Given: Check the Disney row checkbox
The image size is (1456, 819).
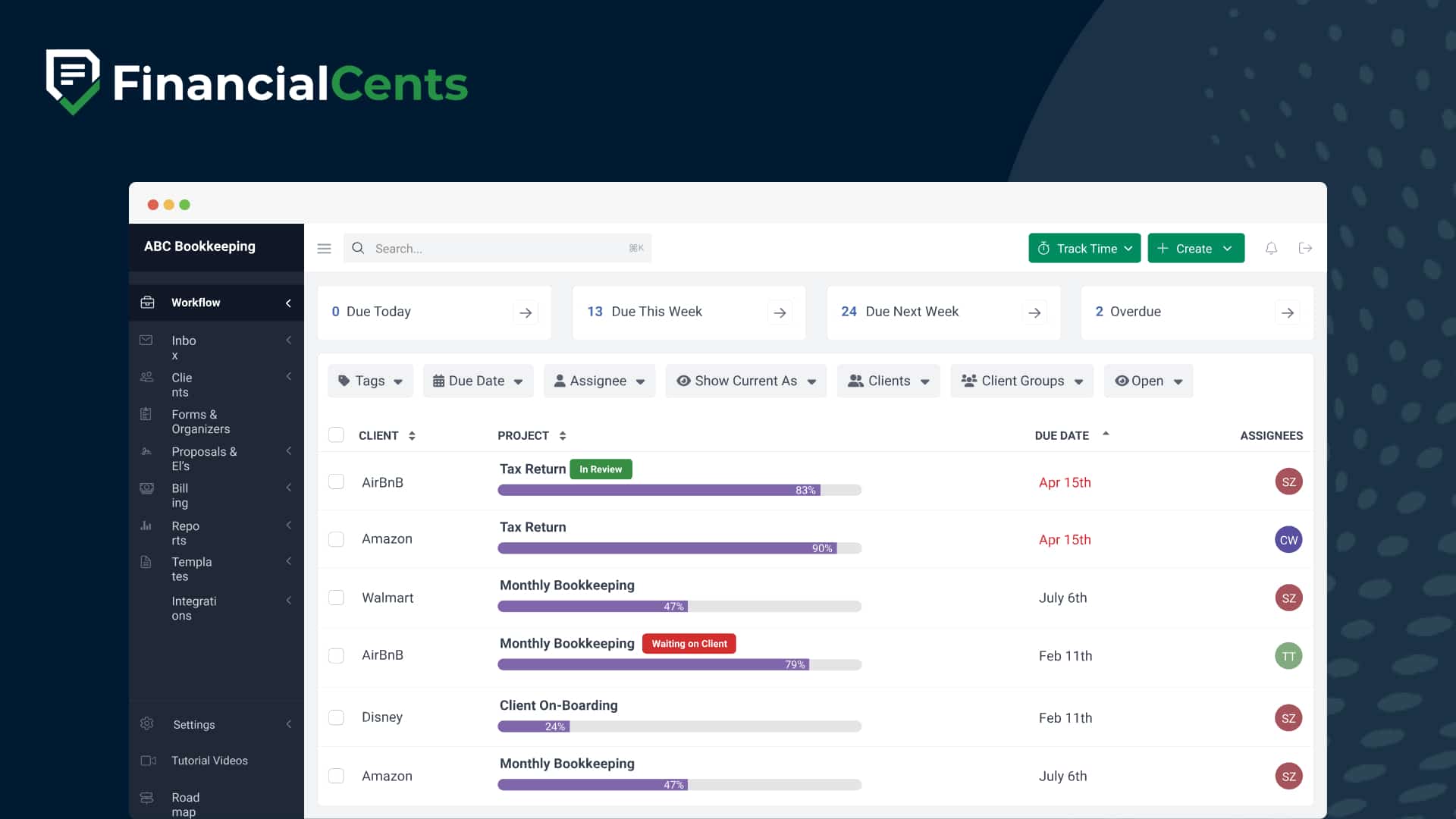Looking at the screenshot, I should (336, 717).
